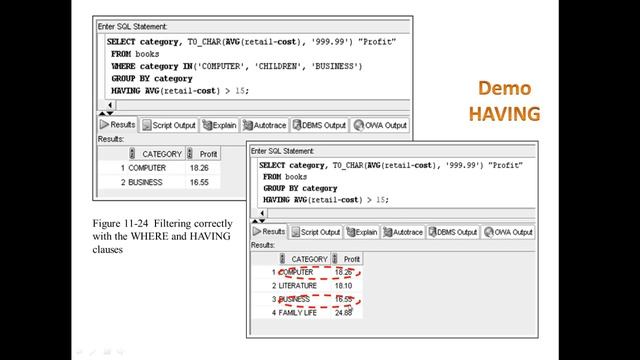
Task: Click sort icon beside Profit in lower results
Action: (x=335, y=259)
